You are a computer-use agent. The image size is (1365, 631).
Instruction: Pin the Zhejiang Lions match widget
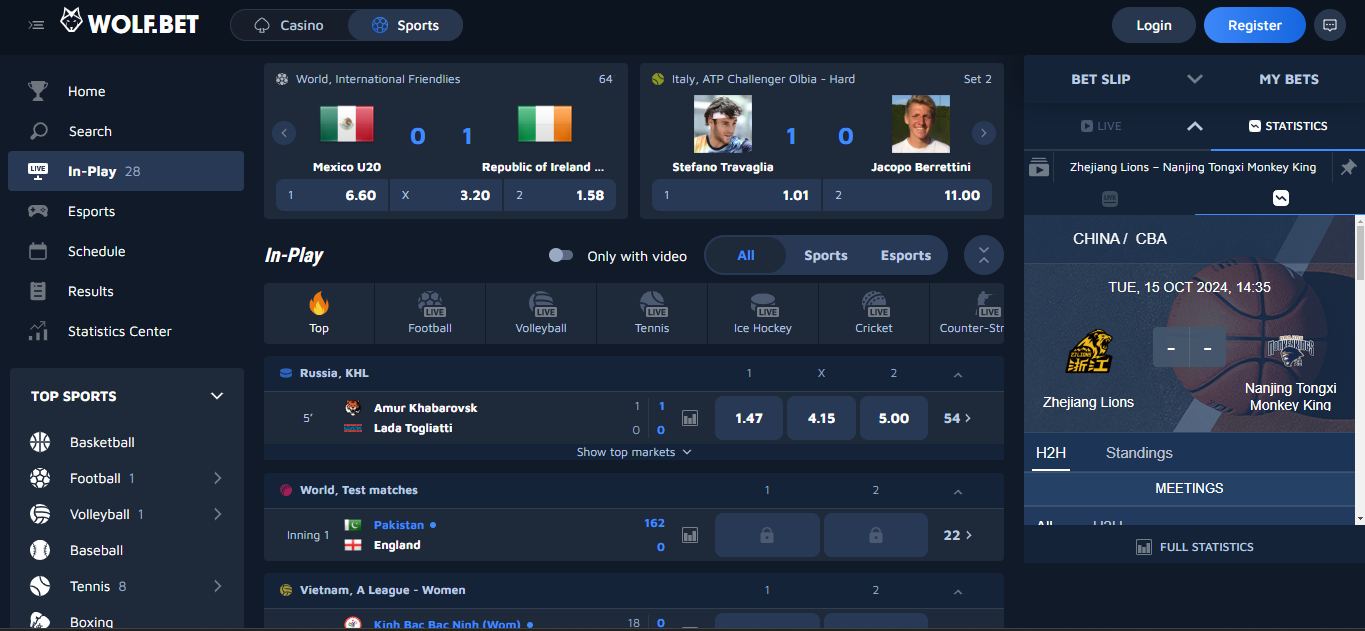(x=1348, y=167)
